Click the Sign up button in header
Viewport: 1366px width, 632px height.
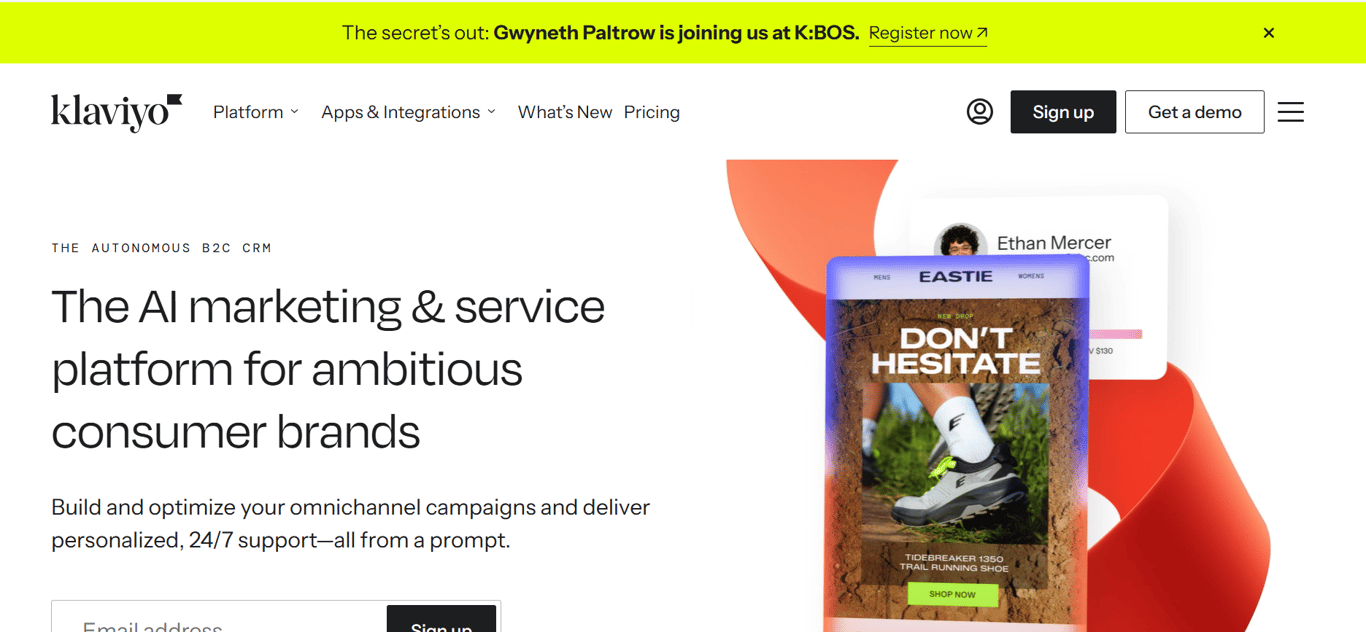[x=1063, y=112]
